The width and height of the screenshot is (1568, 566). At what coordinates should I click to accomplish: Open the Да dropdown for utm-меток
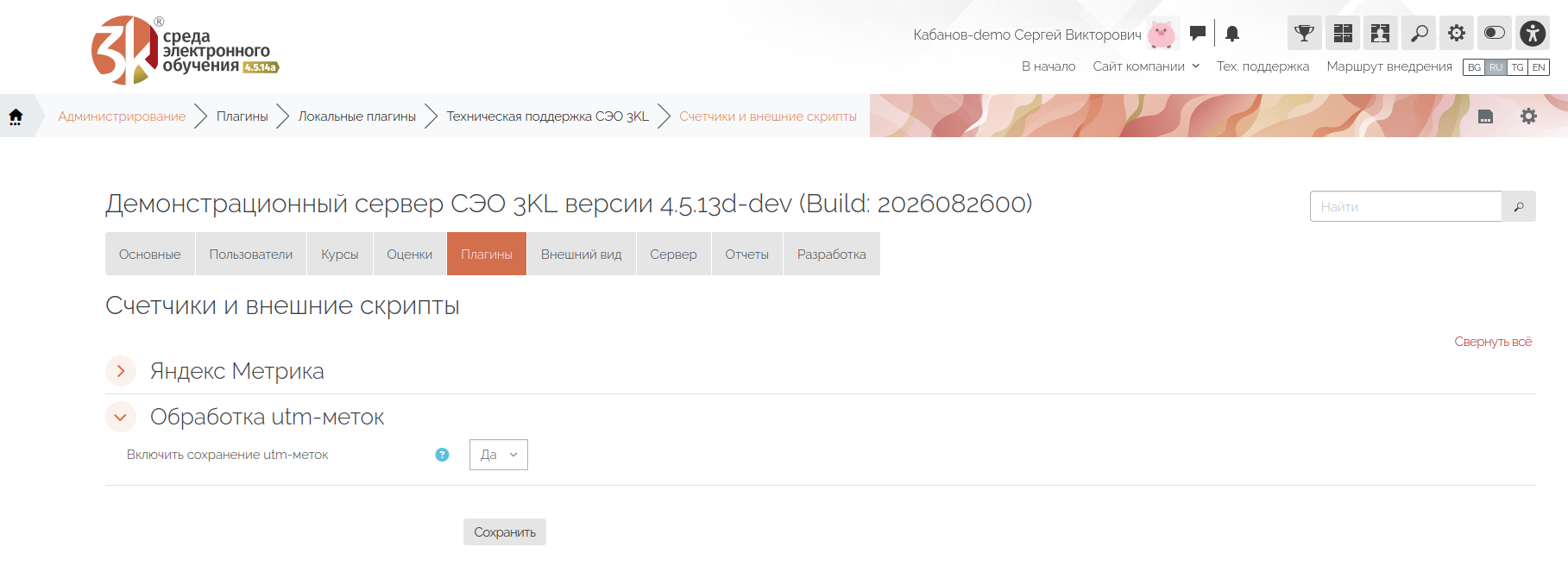click(x=499, y=455)
